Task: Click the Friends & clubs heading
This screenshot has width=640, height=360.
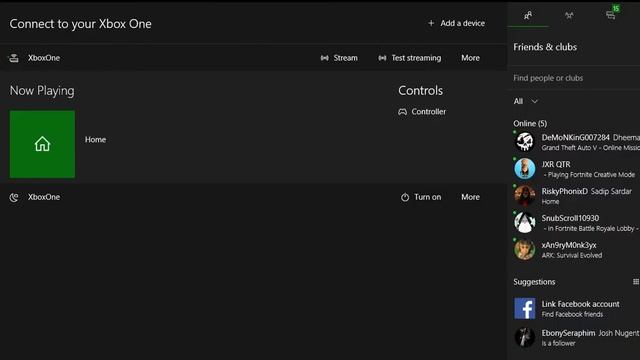Action: (x=545, y=47)
